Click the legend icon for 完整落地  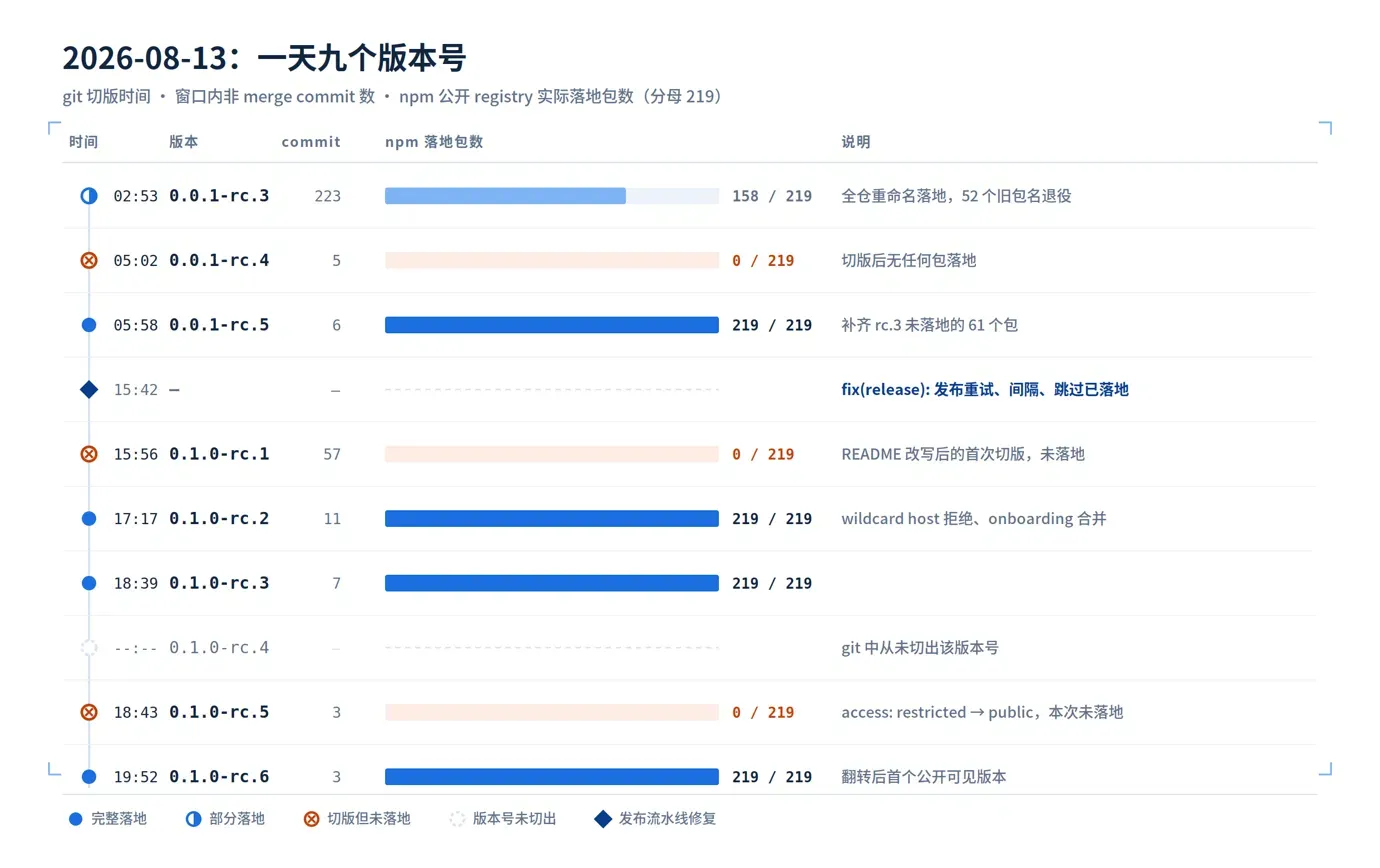coord(75,819)
